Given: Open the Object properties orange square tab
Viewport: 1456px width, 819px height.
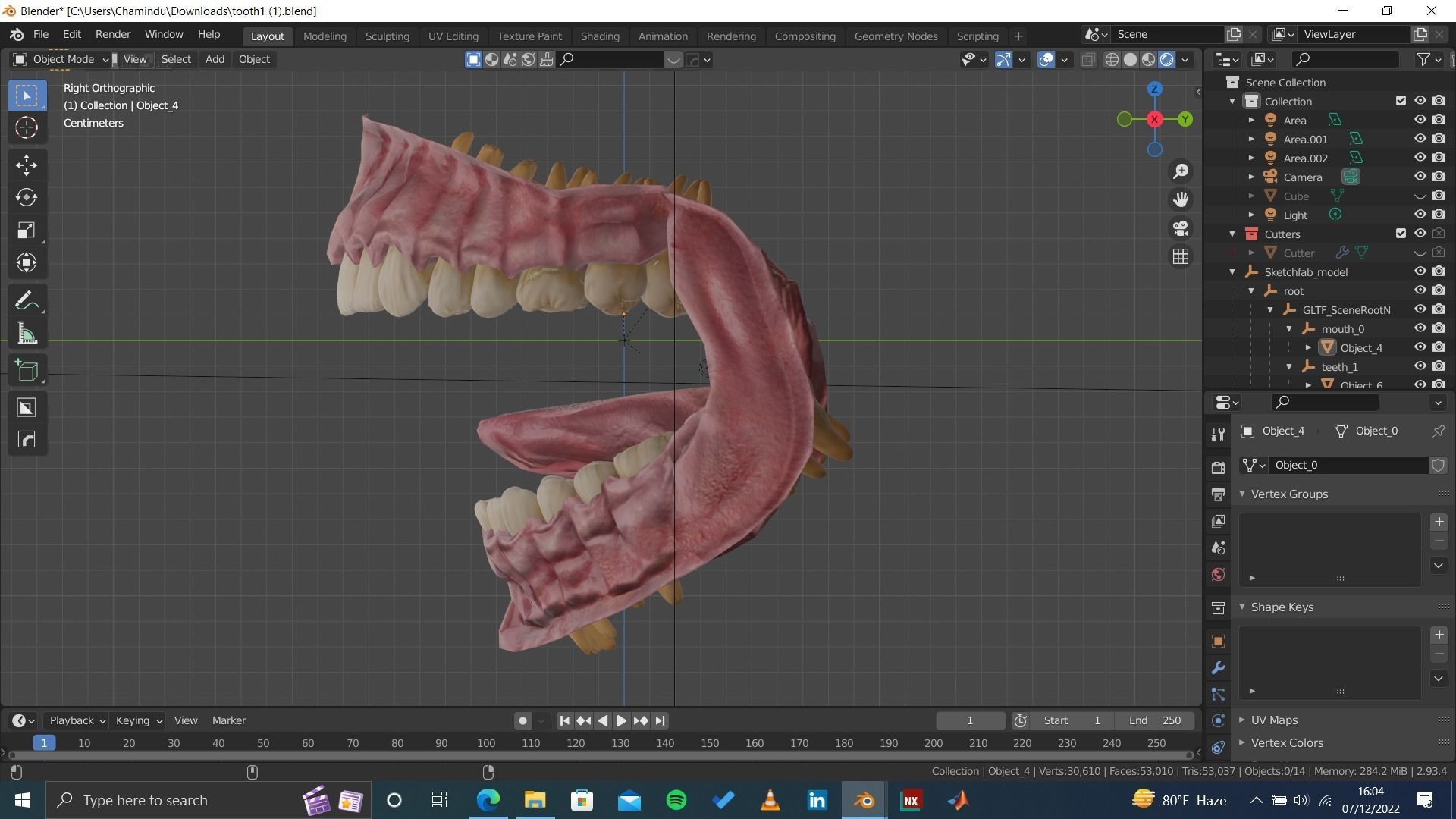Looking at the screenshot, I should 1218,642.
